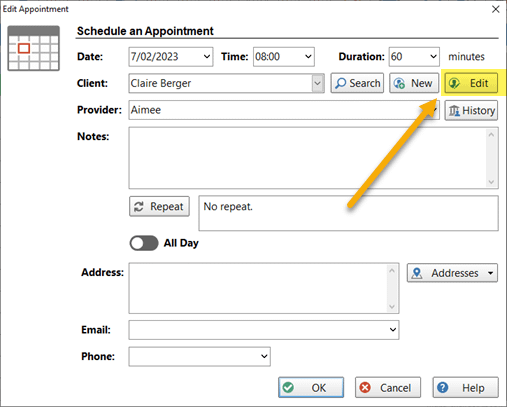
Task: Create a new client with New button
Action: (x=414, y=83)
